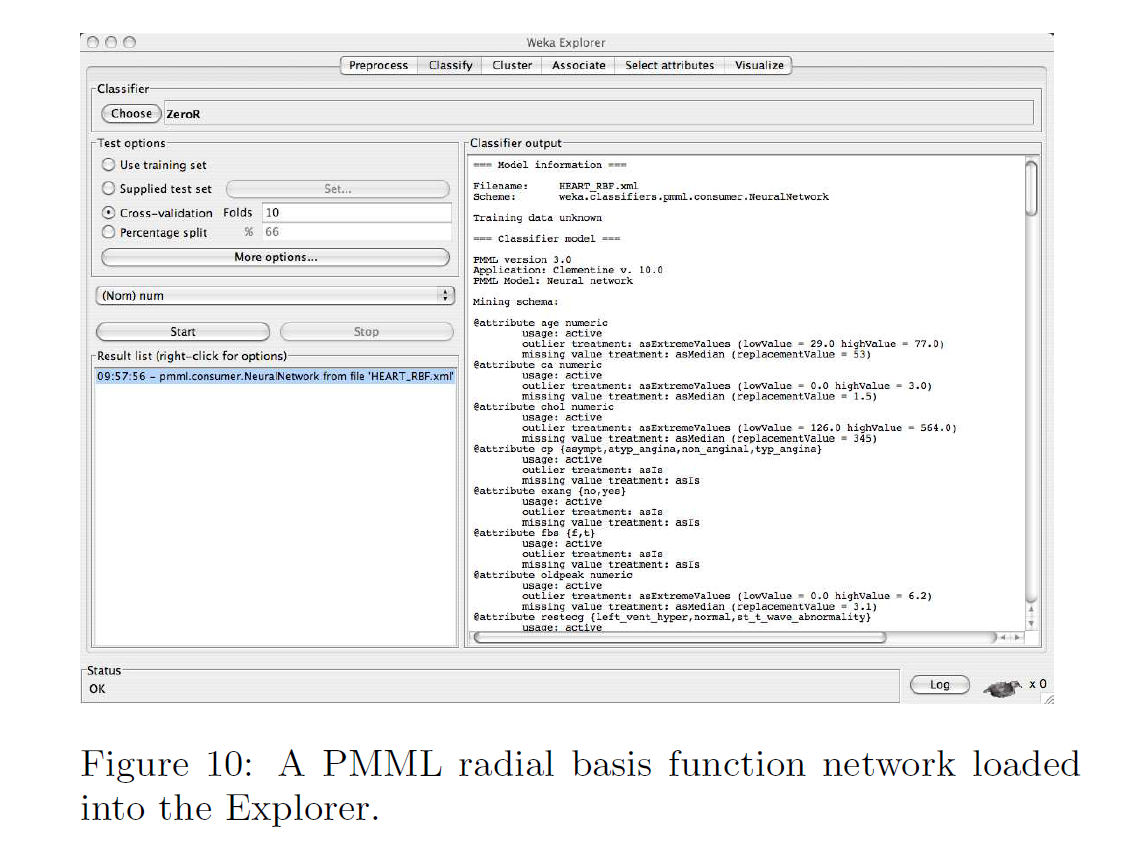Click the vertical scrollbar down arrow
Image resolution: width=1130 pixels, height=846 pixels.
coord(1031,623)
